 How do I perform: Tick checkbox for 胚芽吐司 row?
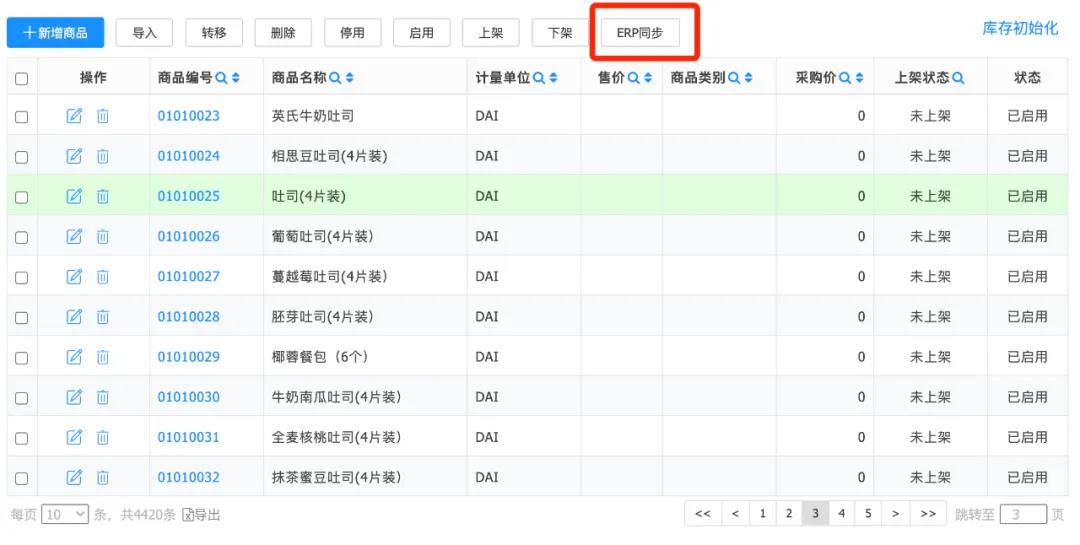tap(21, 318)
